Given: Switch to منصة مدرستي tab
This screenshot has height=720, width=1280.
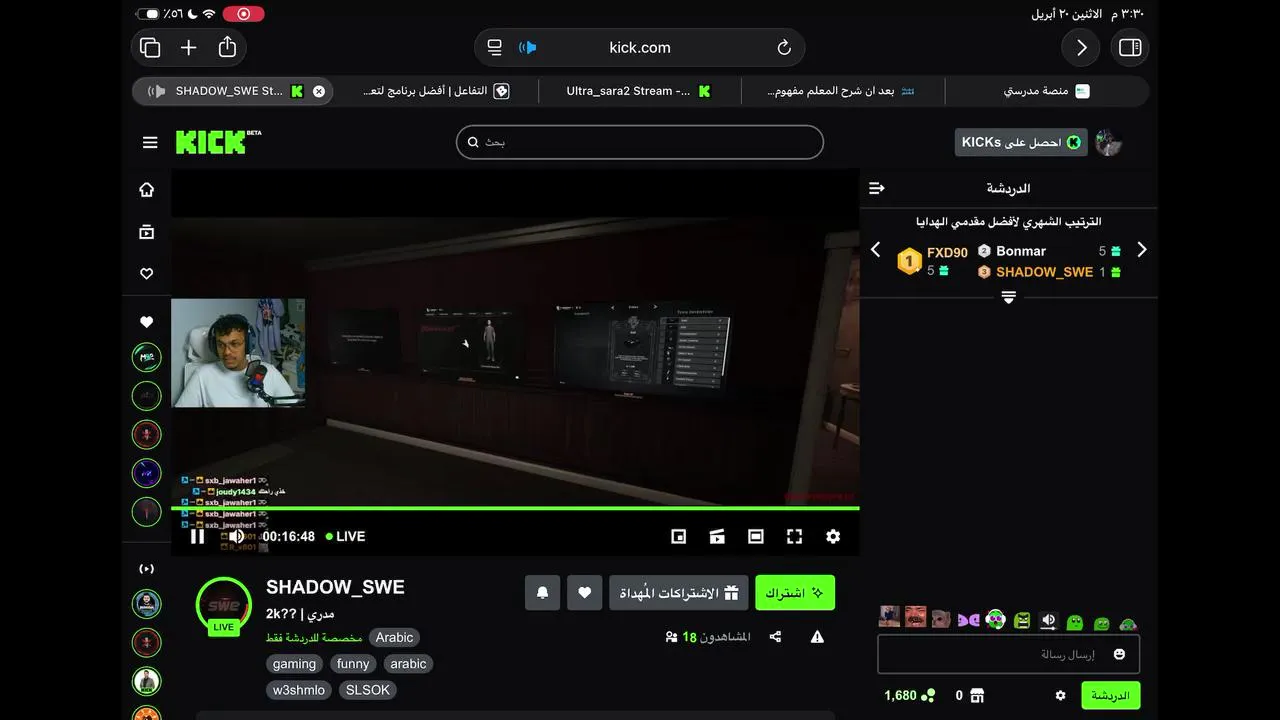Looking at the screenshot, I should coord(1046,91).
